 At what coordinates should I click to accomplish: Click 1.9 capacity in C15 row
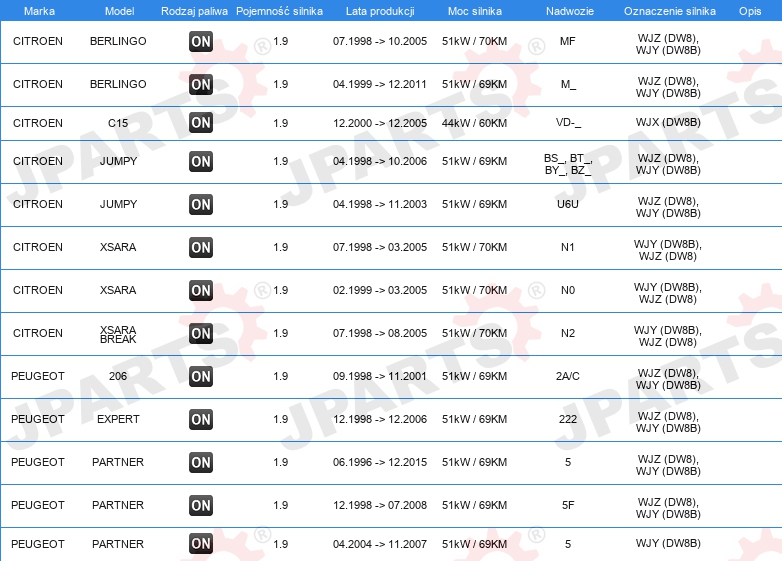[x=280, y=123]
